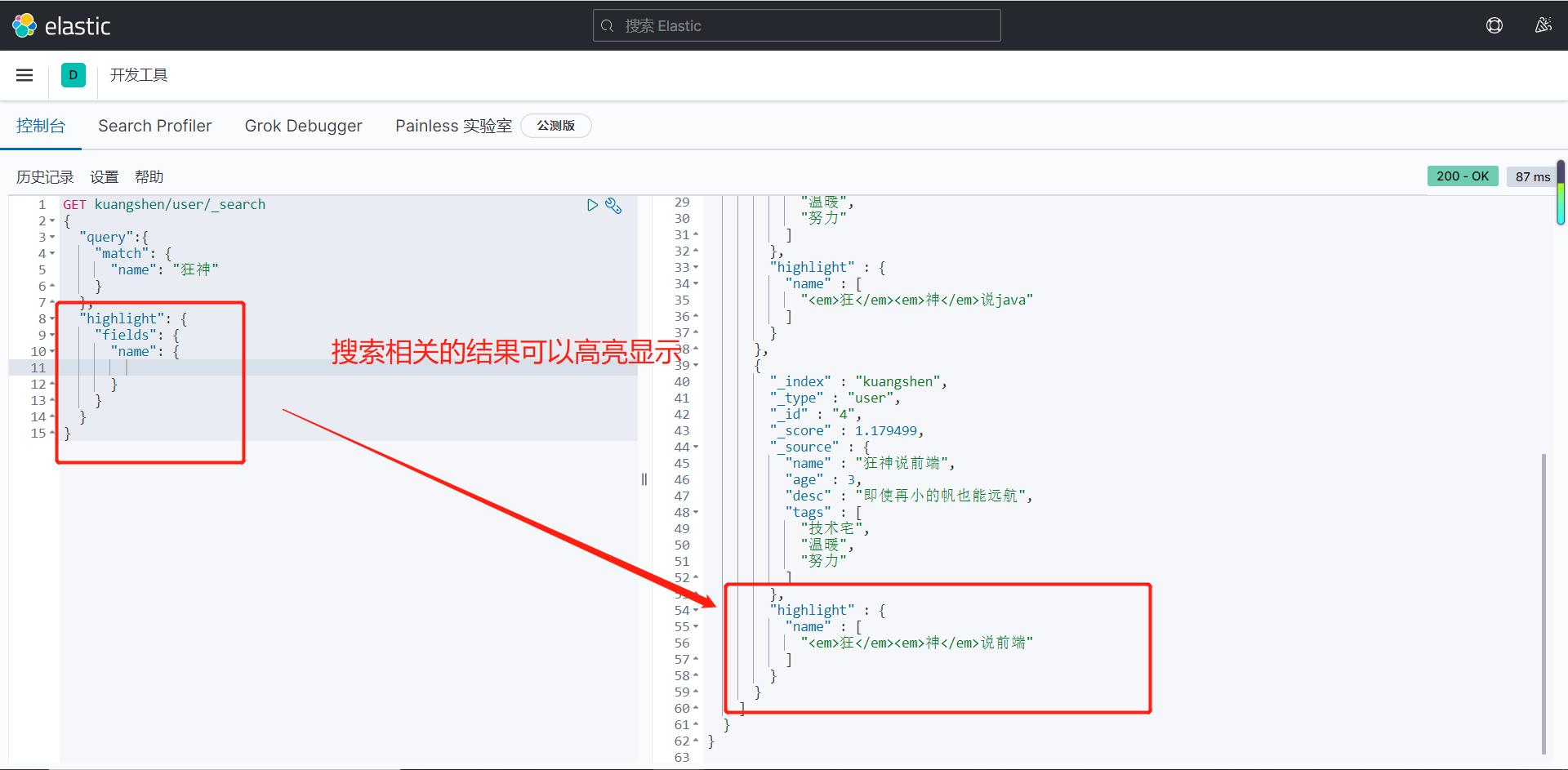
Task: Switch to the Grok Debugger tab
Action: pyautogui.click(x=304, y=126)
